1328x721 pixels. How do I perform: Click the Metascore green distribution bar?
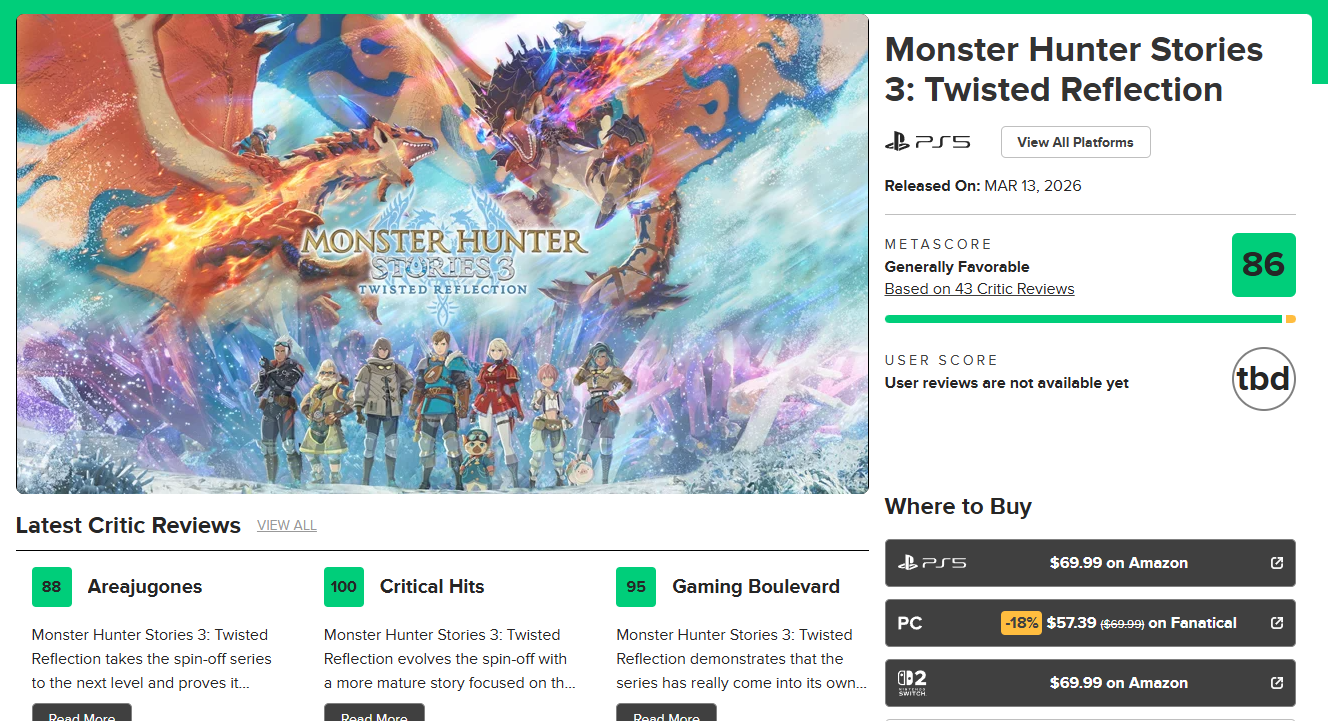coord(1083,319)
